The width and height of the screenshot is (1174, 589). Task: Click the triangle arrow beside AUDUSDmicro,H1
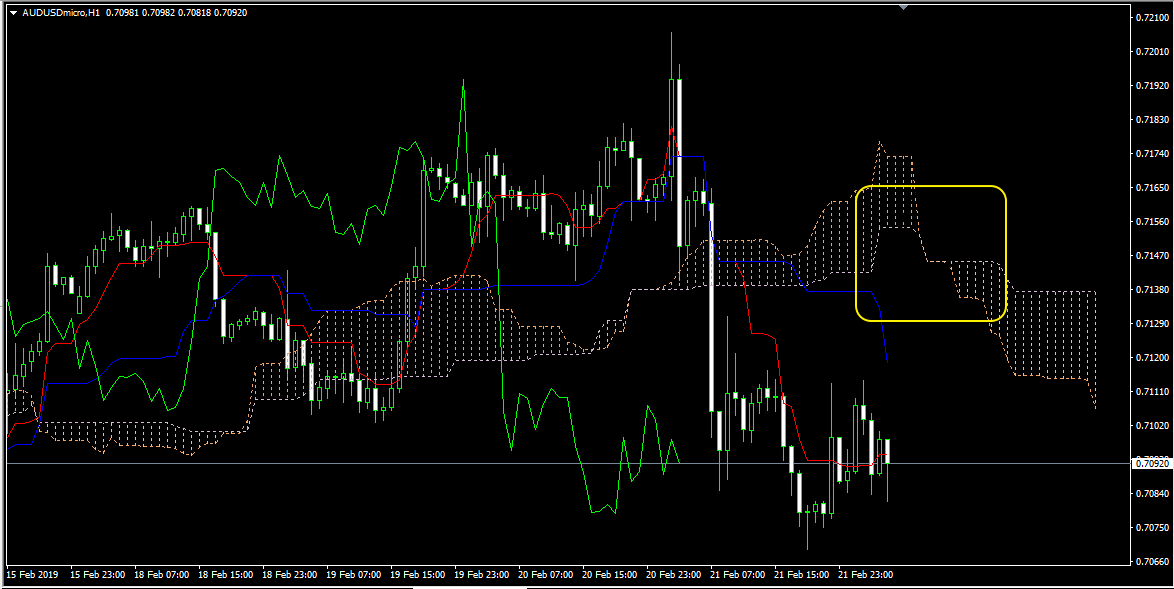coord(12,12)
